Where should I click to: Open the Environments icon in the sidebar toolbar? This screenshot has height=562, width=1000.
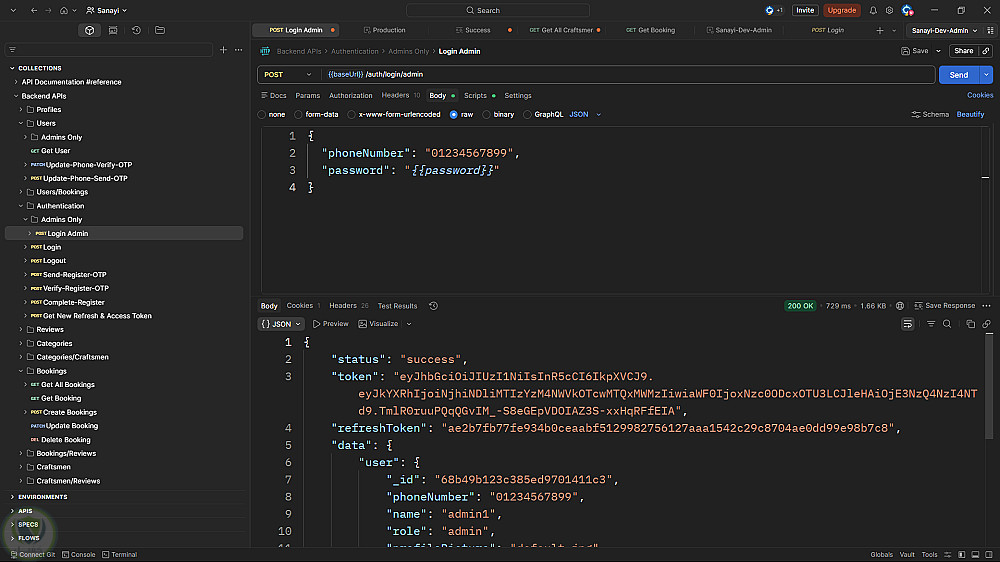(113, 30)
